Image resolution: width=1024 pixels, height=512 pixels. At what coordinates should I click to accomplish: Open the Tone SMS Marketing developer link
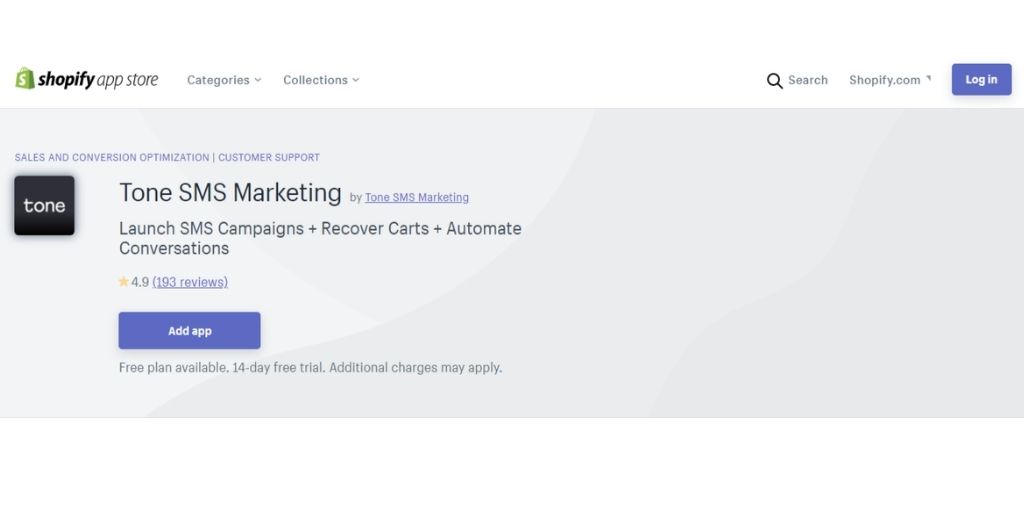tap(417, 197)
